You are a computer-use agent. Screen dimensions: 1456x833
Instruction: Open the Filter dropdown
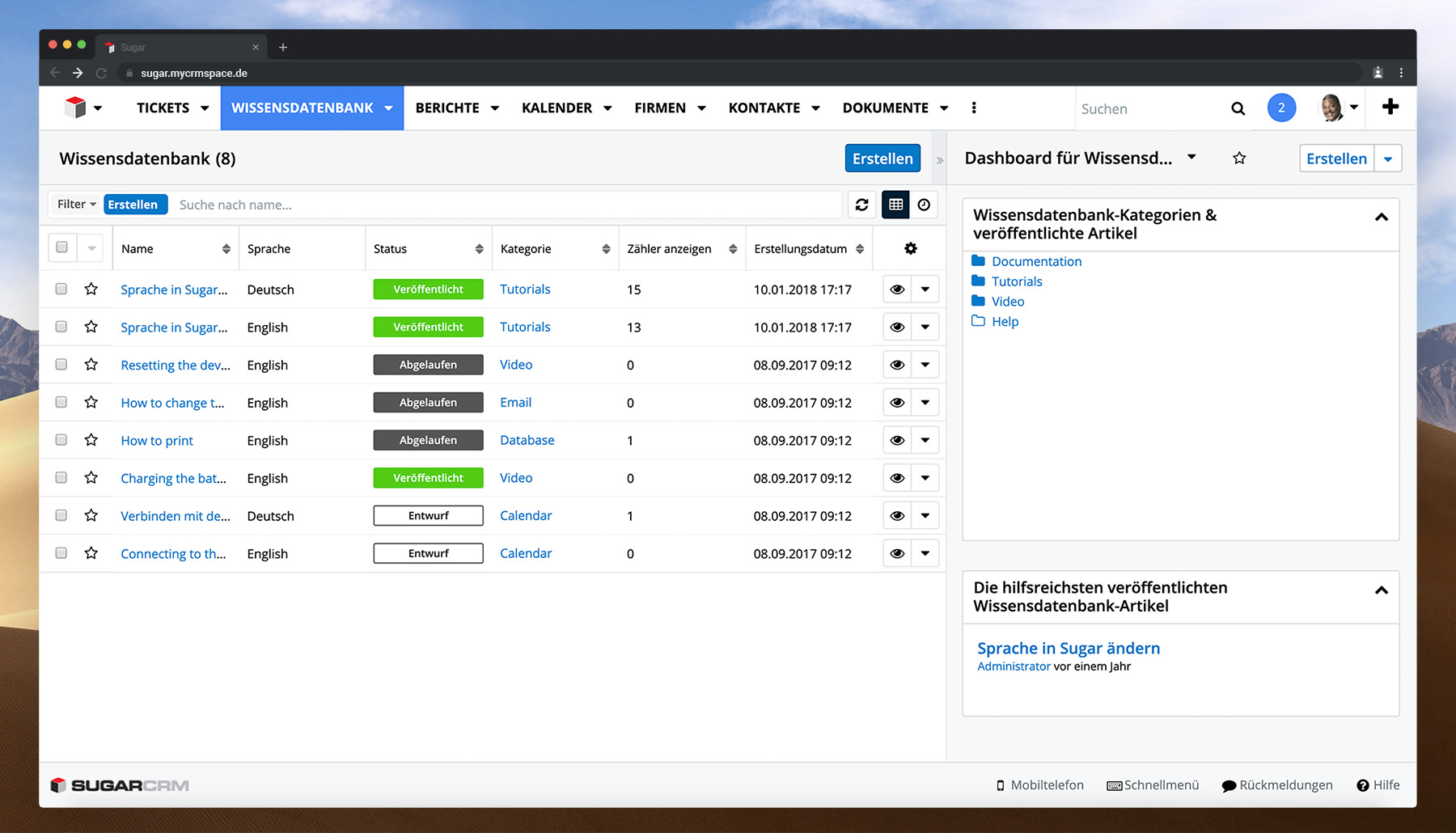(76, 205)
